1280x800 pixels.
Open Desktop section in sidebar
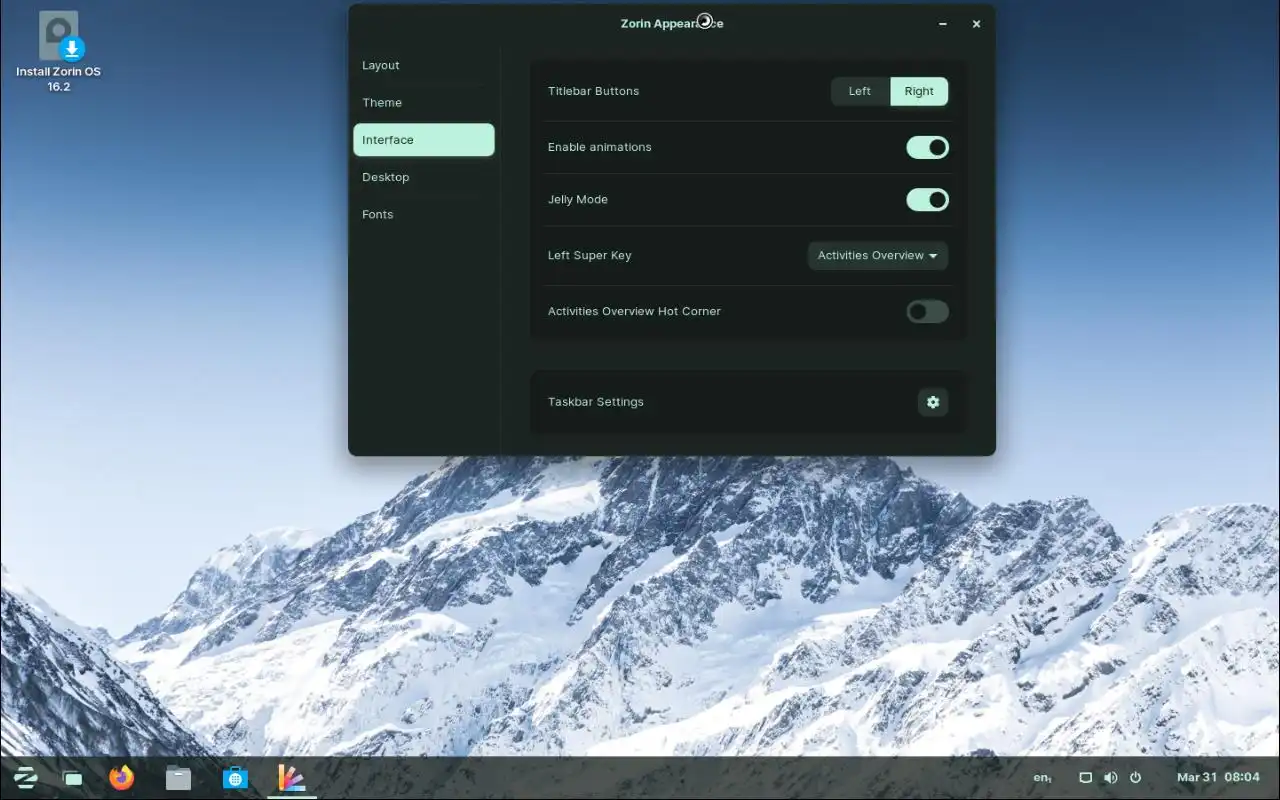[x=424, y=177]
